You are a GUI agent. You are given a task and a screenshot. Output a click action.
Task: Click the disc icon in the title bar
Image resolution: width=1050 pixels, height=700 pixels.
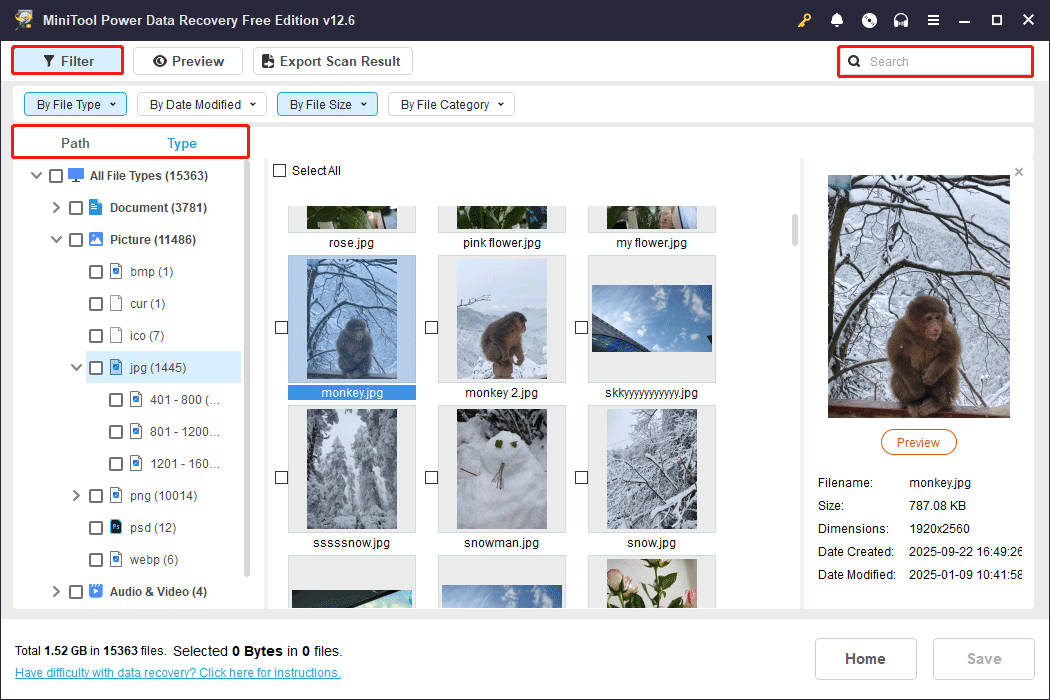(869, 20)
